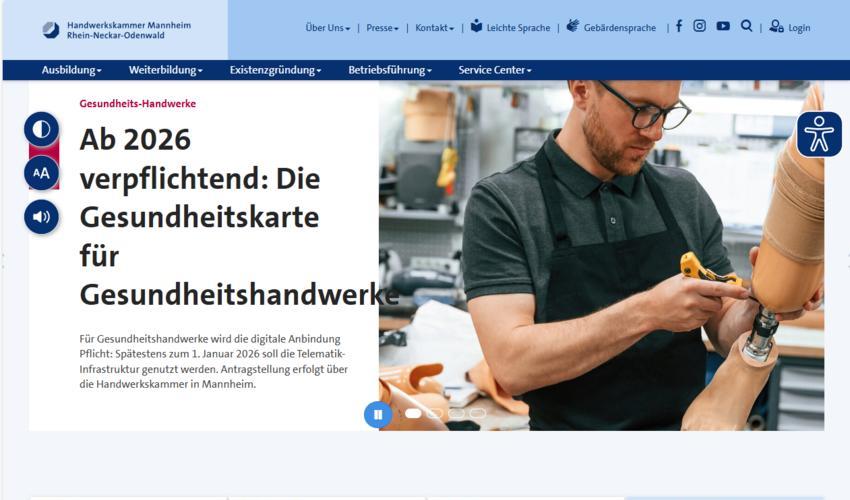This screenshot has height=500, width=850.
Task: Click the search magnifier icon
Action: pos(746,26)
